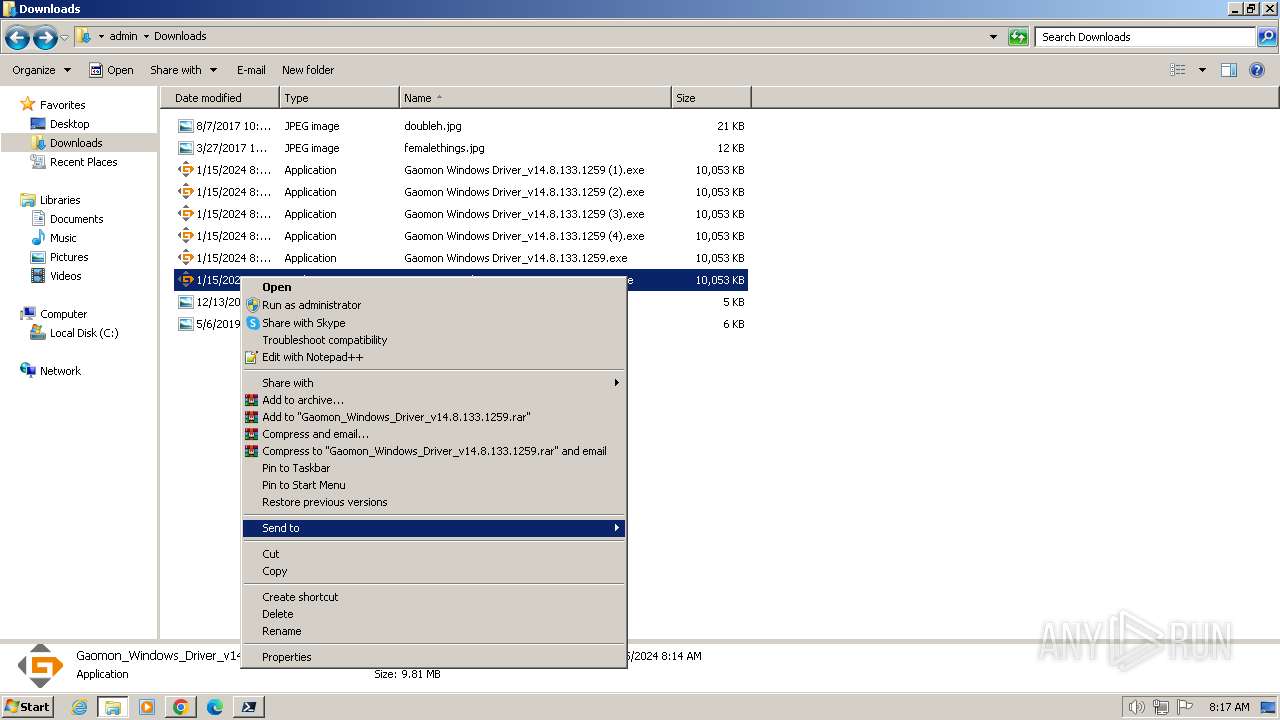Open the view options dropdown arrow
Viewport: 1280px width, 720px height.
pyautogui.click(x=1202, y=70)
